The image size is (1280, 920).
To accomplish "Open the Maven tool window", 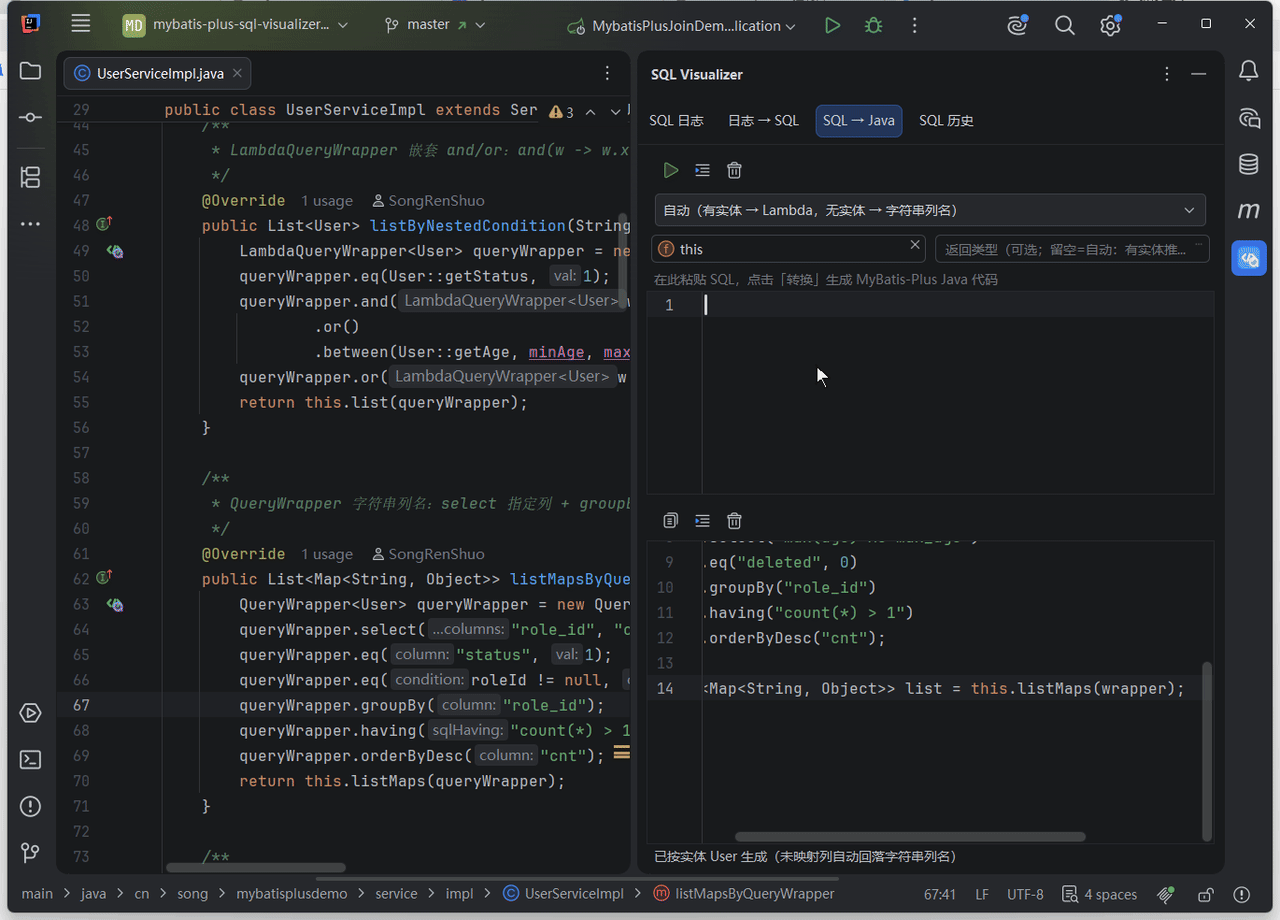I will point(1249,211).
